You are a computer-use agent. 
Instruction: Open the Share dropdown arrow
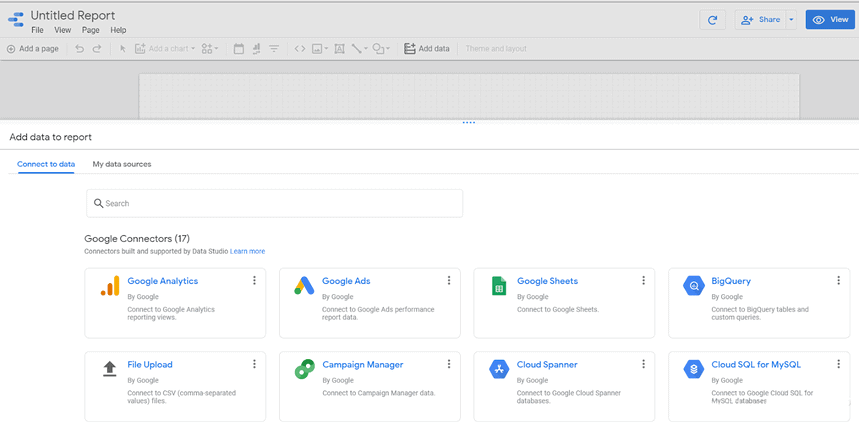tap(791, 20)
